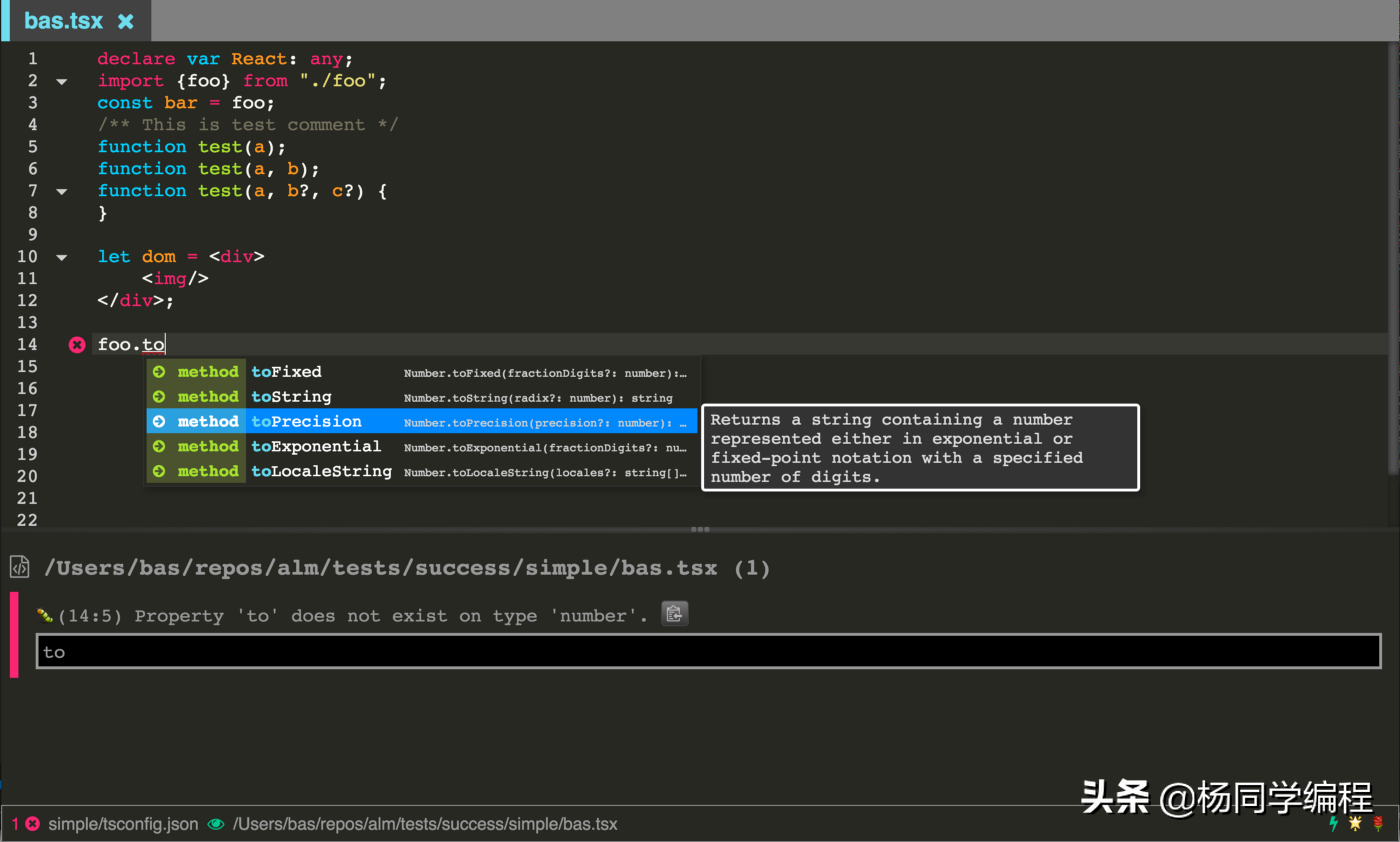Toggle the eye icon in the status bar
This screenshot has height=842, width=1400.
216,824
